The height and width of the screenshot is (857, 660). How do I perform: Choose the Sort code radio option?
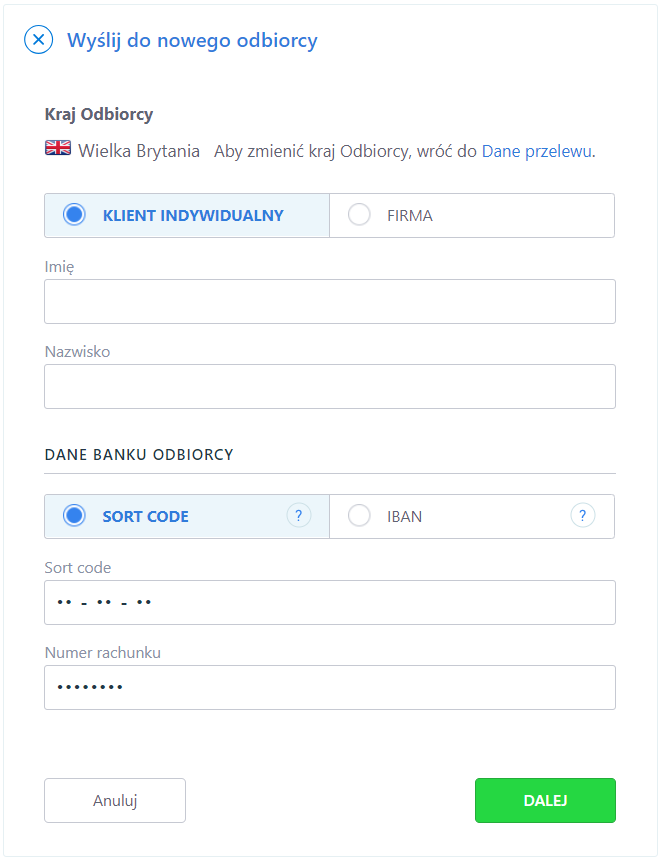tap(74, 515)
